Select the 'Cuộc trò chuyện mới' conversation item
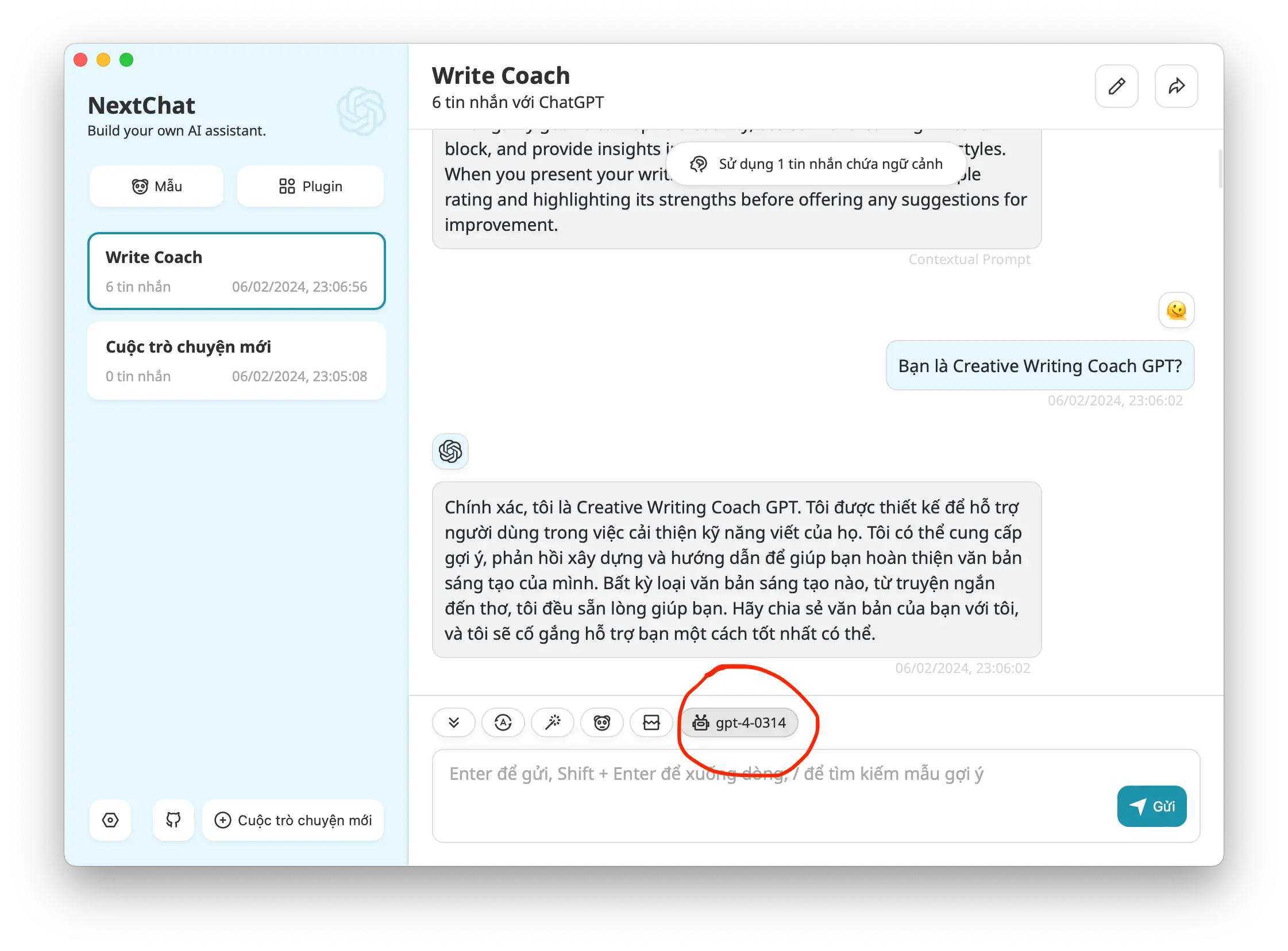The width and height of the screenshot is (1288, 951). [x=236, y=361]
